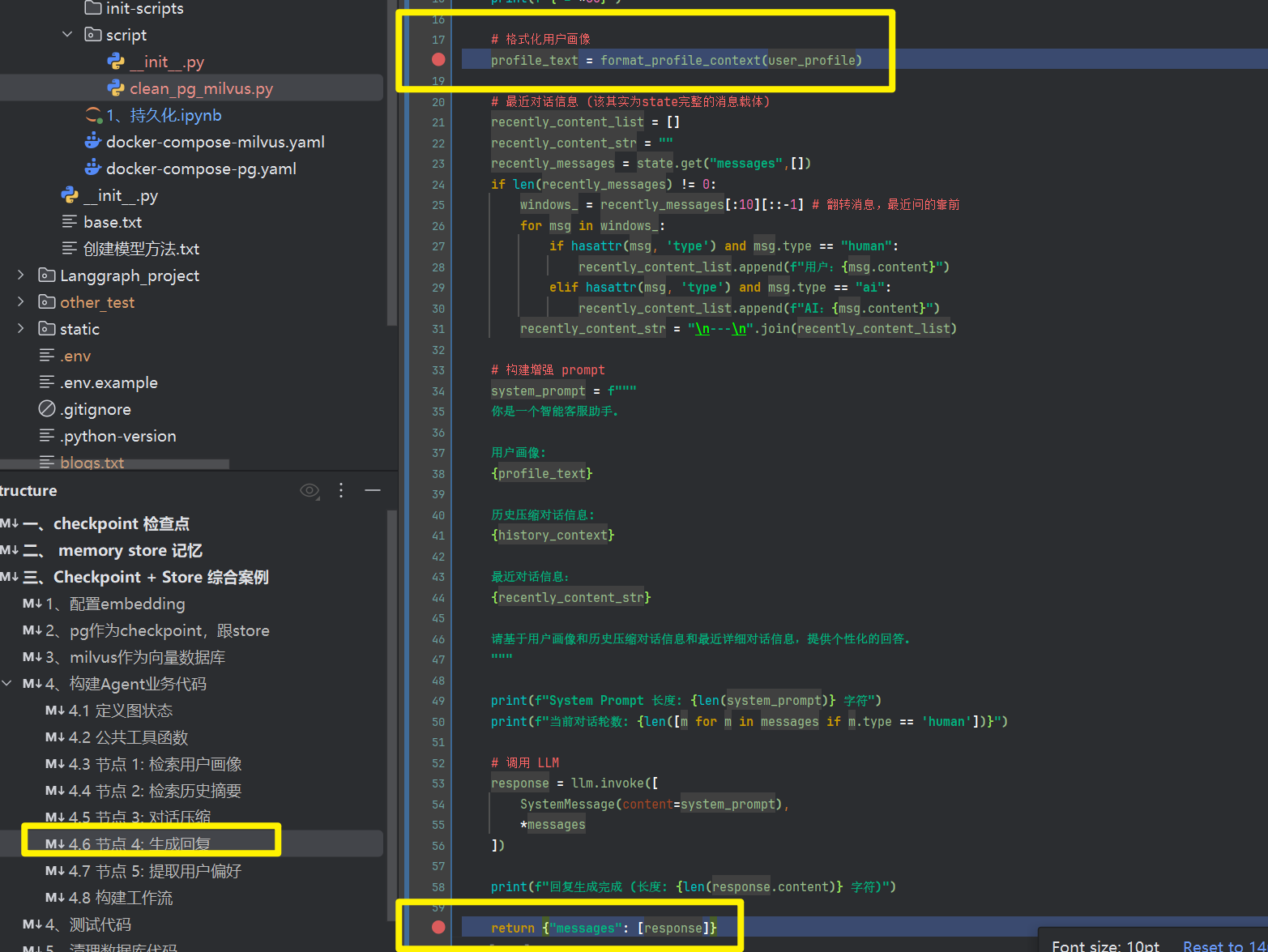This screenshot has width=1268, height=952.
Task: Click the base.txt text file icon
Action: click(70, 222)
